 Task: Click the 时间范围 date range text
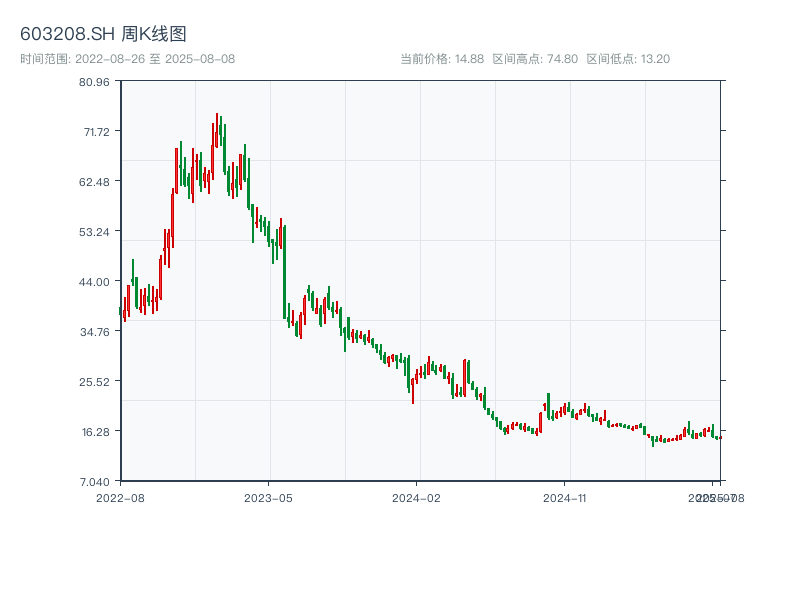[127, 59]
